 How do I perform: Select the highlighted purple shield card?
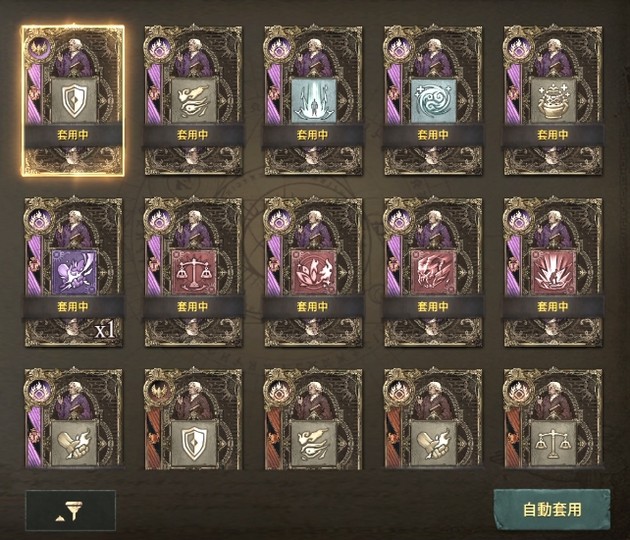point(73,100)
